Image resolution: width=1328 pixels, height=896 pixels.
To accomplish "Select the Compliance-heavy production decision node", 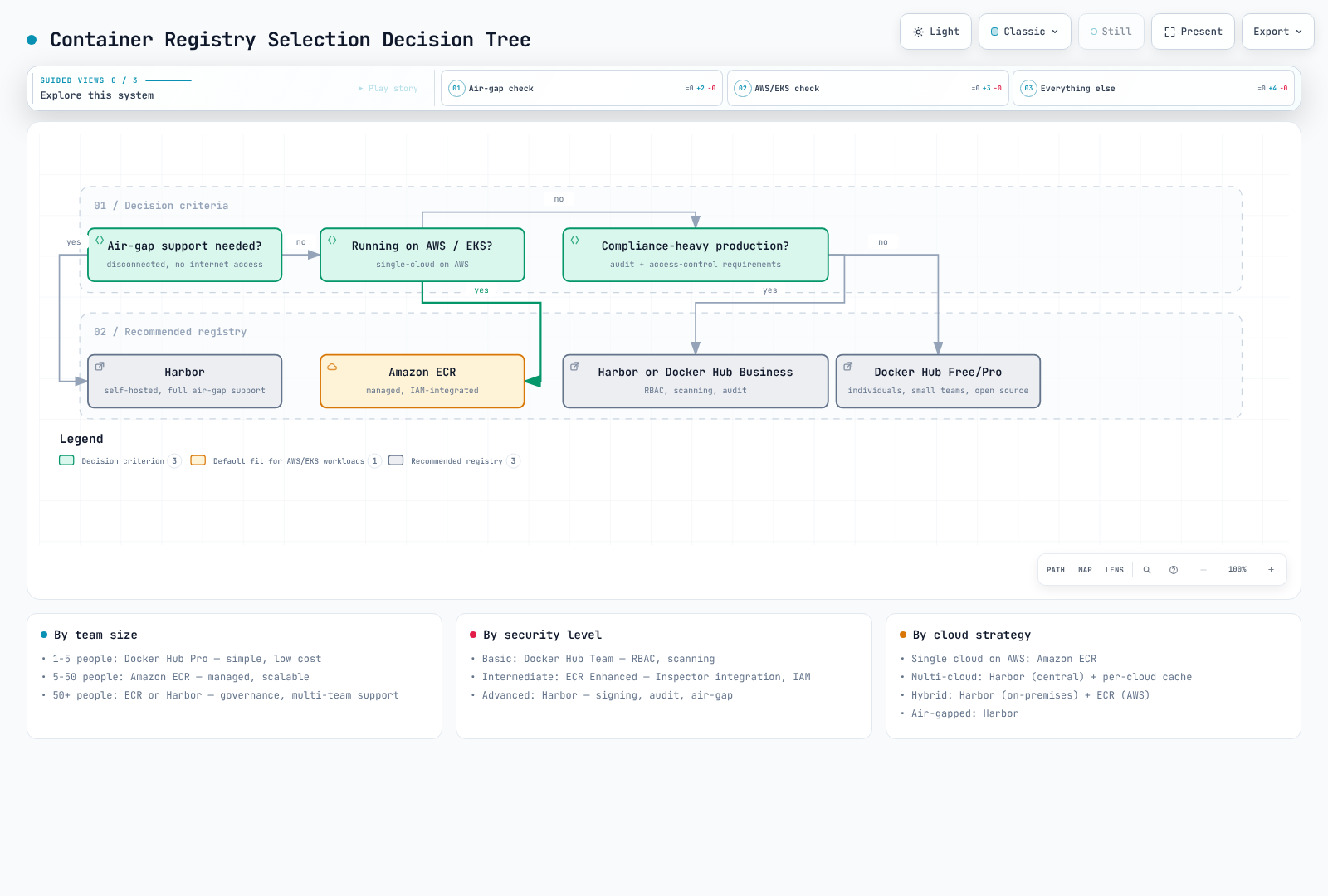I will pyautogui.click(x=696, y=255).
